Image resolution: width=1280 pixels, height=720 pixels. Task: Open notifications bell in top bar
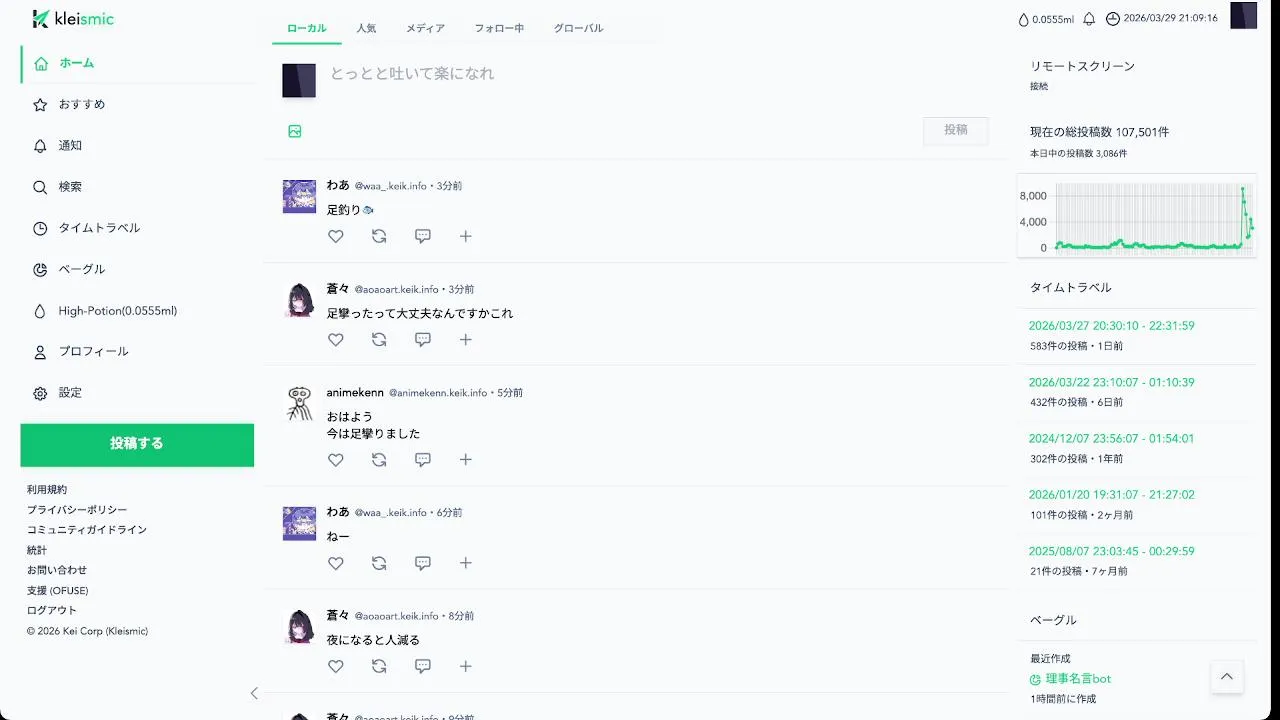1089,19
